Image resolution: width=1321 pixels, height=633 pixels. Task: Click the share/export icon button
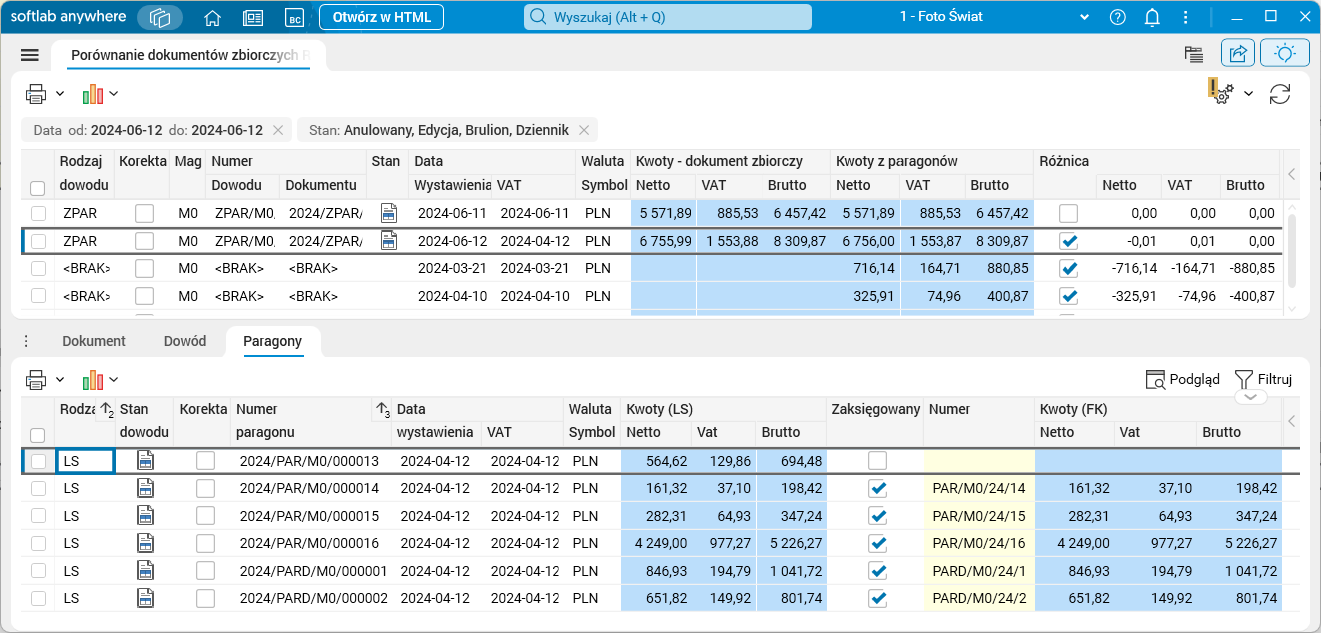[1238, 54]
